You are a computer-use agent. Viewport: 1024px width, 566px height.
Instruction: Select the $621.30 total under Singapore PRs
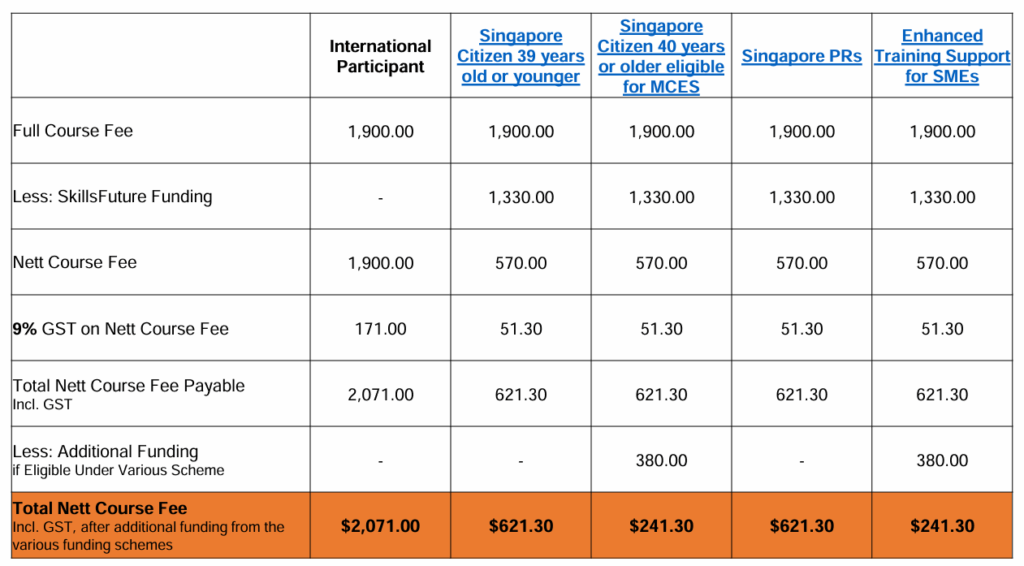point(801,526)
